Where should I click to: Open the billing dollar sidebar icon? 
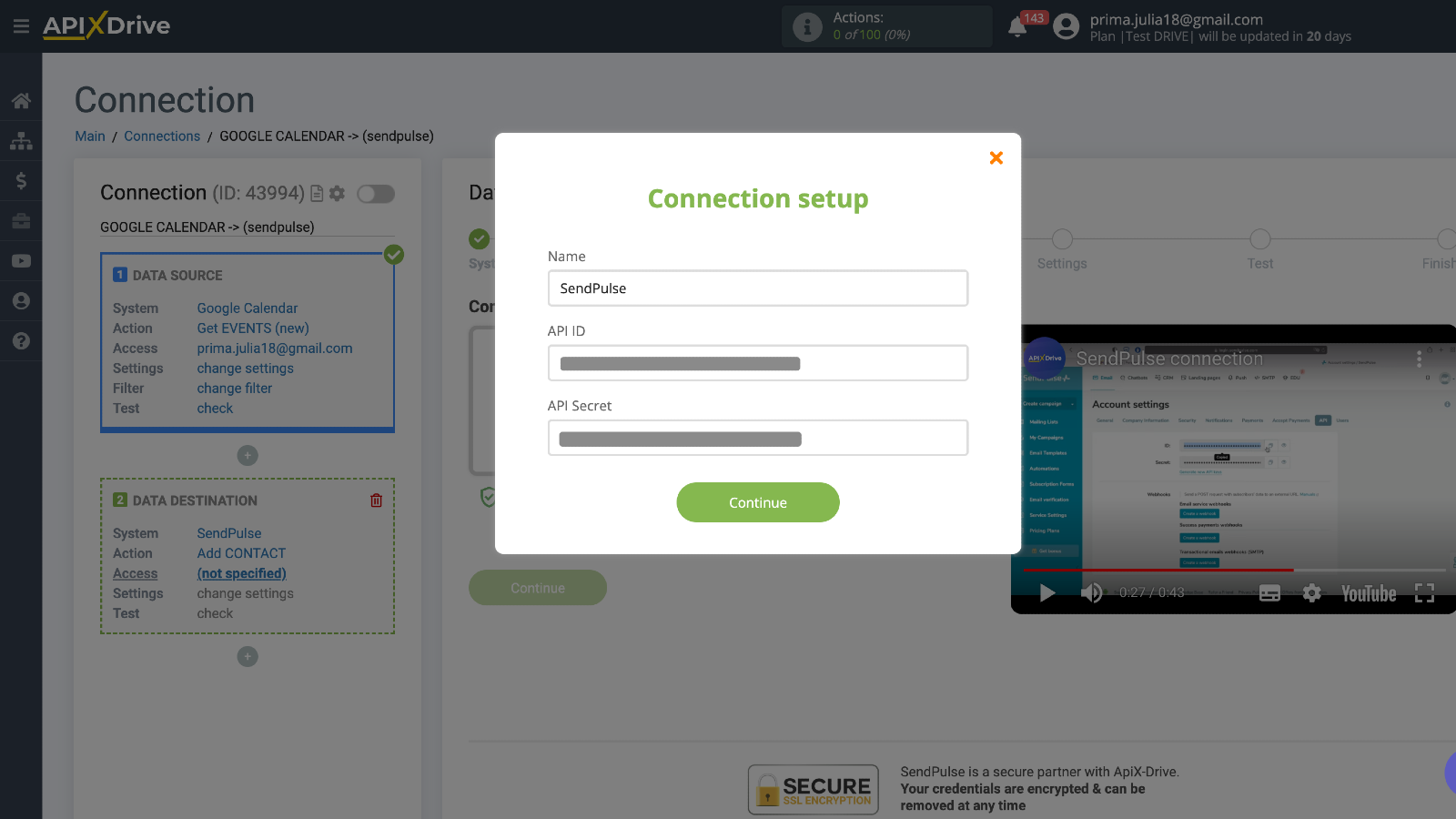coord(21,181)
